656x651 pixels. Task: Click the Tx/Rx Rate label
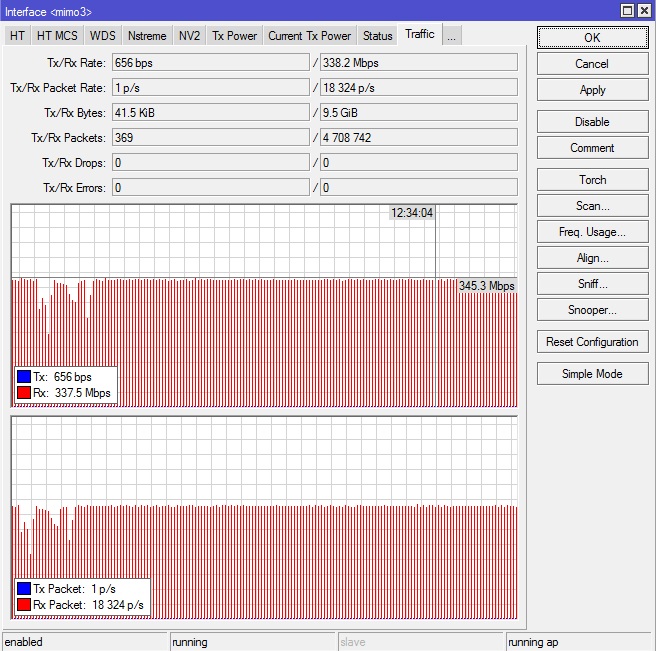coord(76,63)
